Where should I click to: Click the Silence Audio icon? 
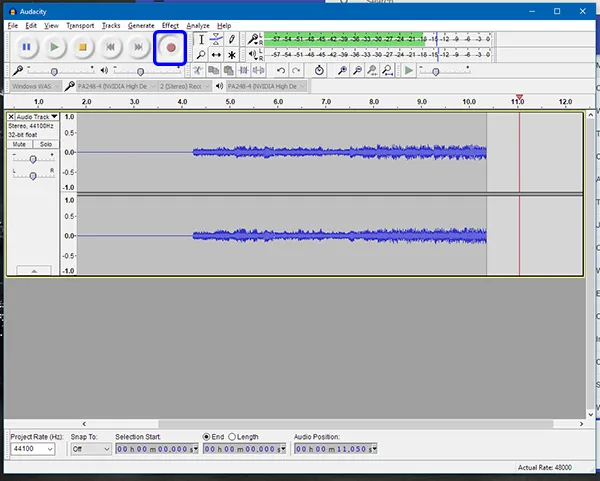coord(258,70)
